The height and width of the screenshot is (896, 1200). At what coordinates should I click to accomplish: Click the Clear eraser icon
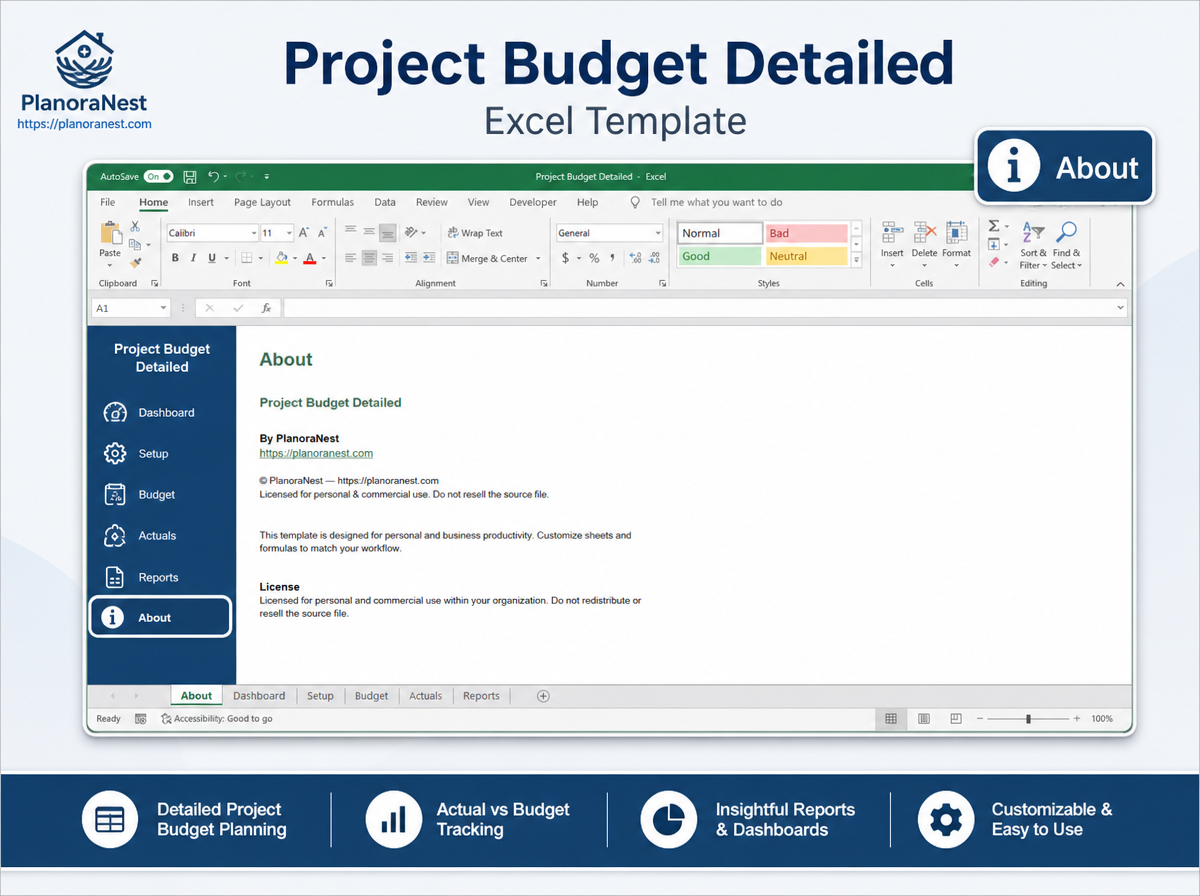pos(993,262)
